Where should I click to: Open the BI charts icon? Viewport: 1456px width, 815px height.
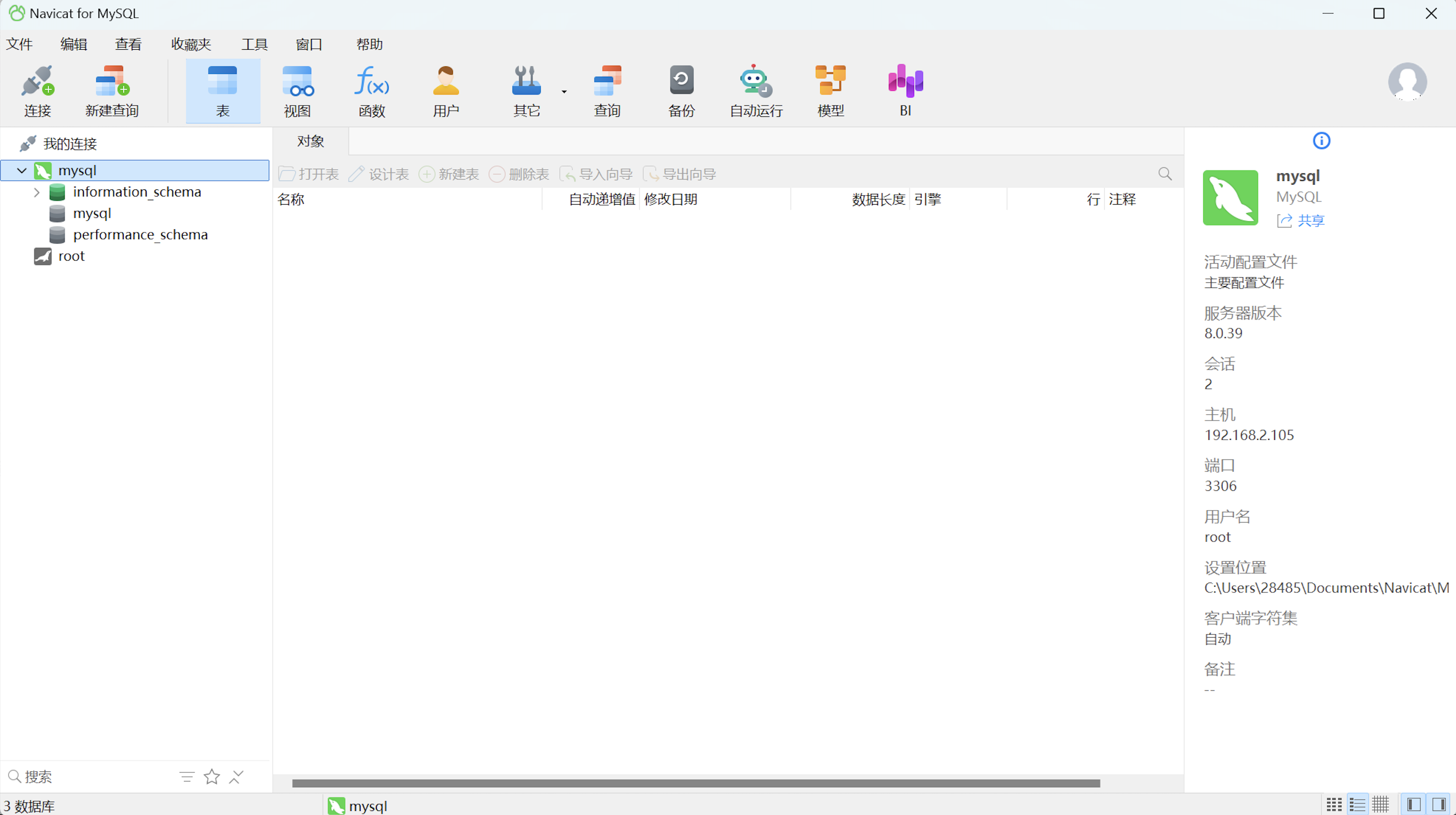coord(905,91)
